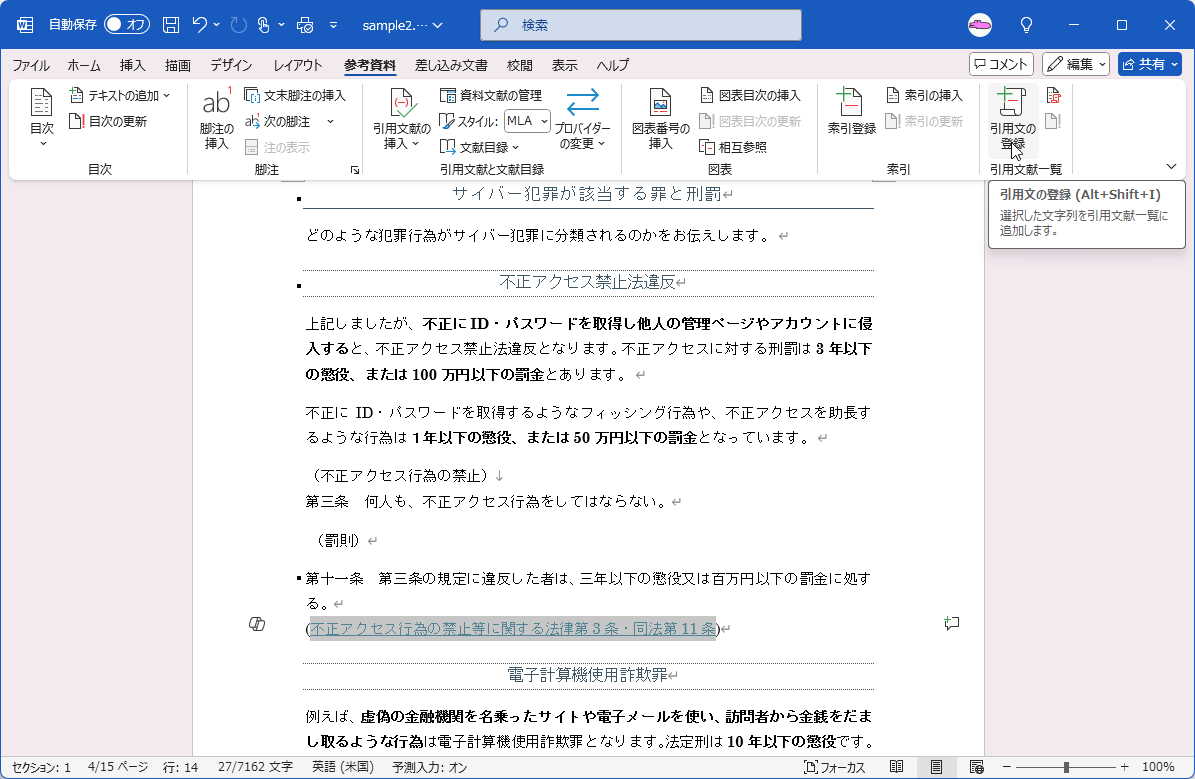Open 資料文献の管理 dialog
The image size is (1195, 779).
[491, 95]
